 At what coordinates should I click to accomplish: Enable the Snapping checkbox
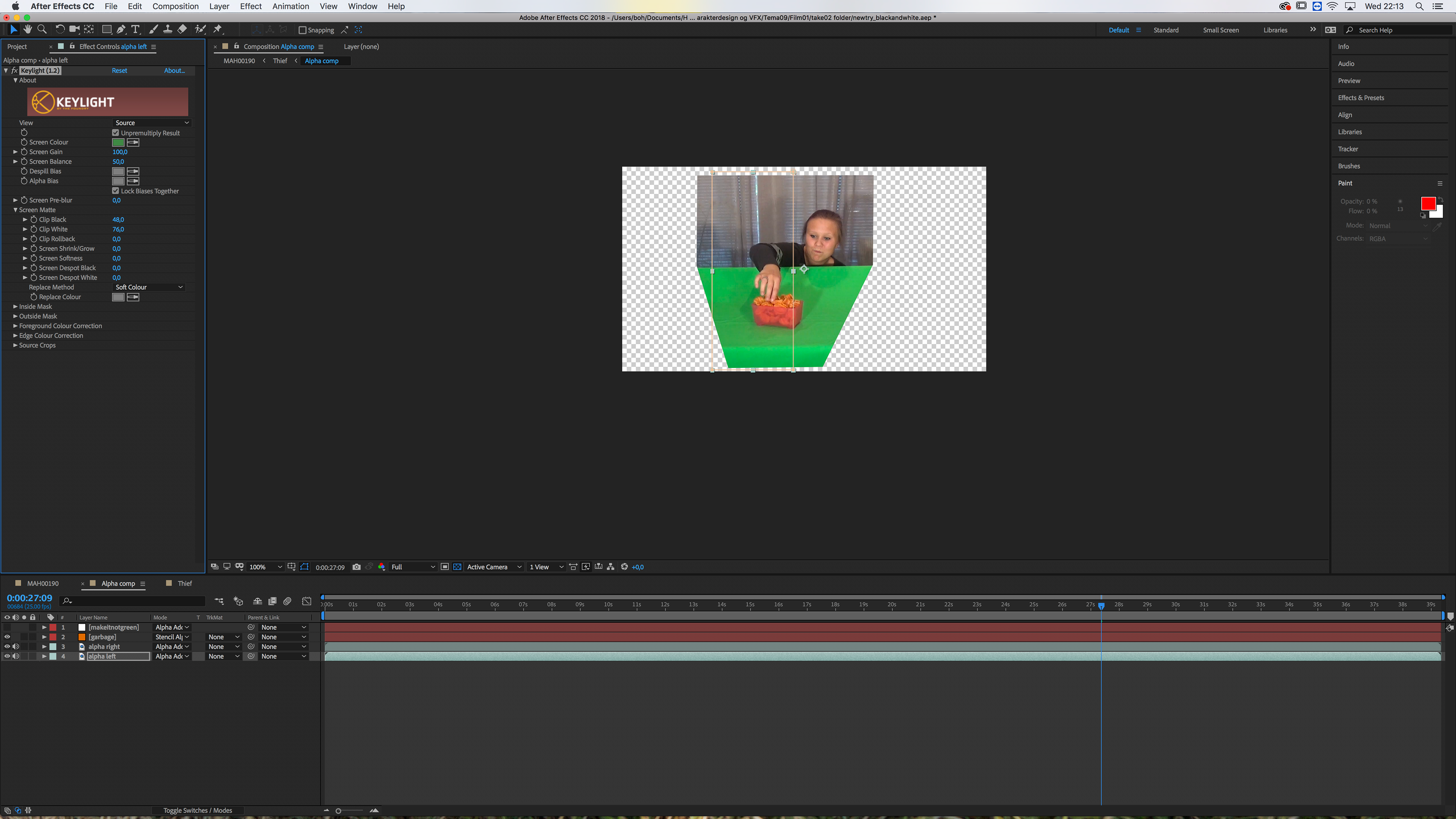point(303,30)
